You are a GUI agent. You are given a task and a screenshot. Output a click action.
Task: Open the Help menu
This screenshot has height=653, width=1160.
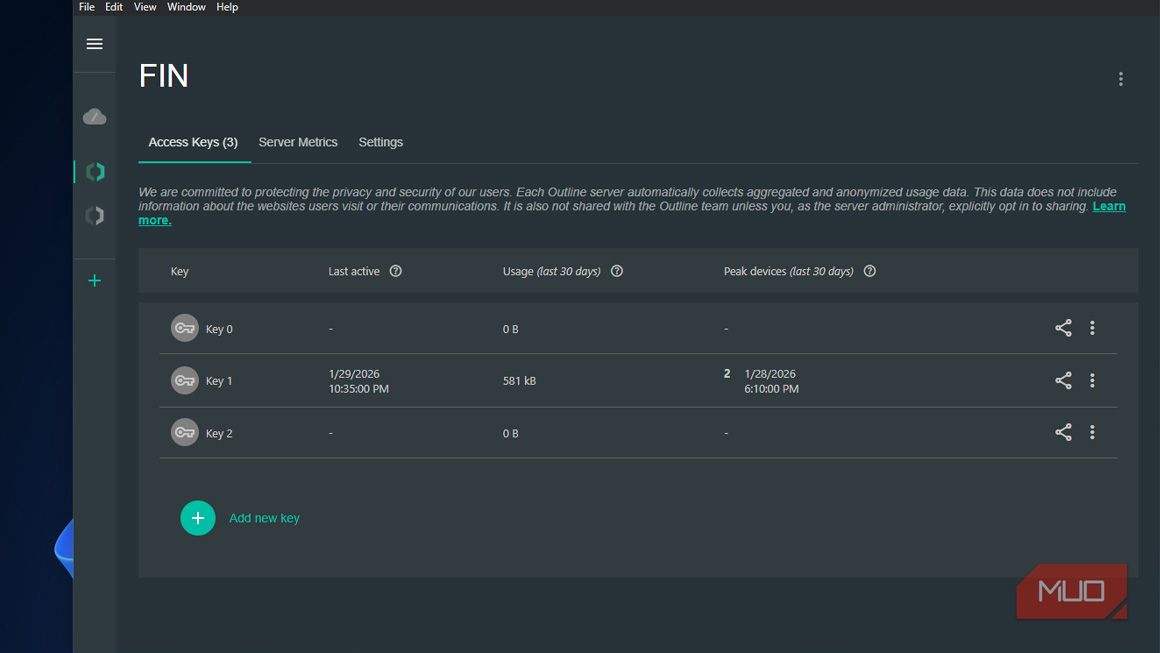tap(227, 7)
